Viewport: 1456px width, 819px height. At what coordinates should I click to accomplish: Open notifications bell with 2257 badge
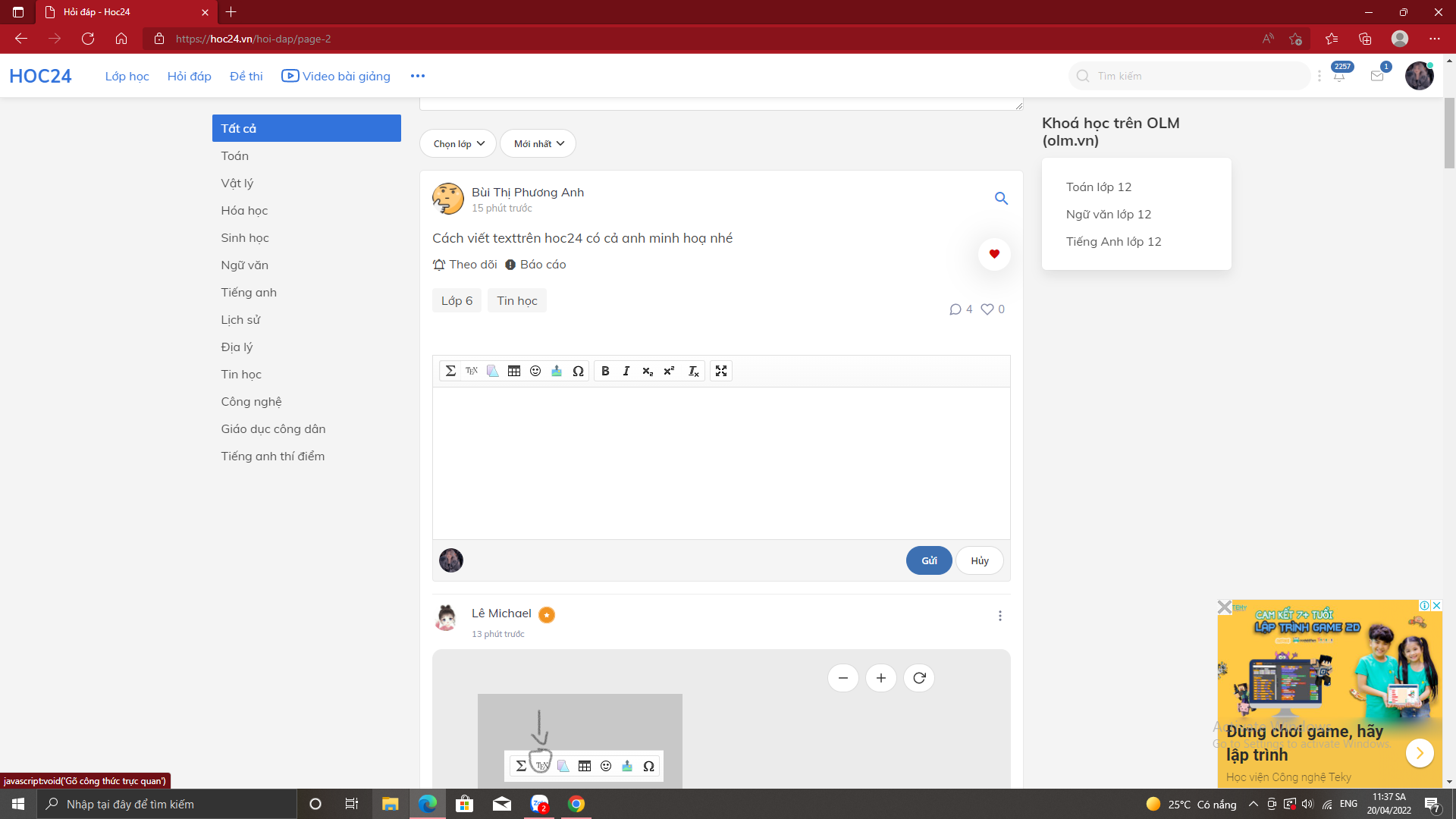point(1339,76)
